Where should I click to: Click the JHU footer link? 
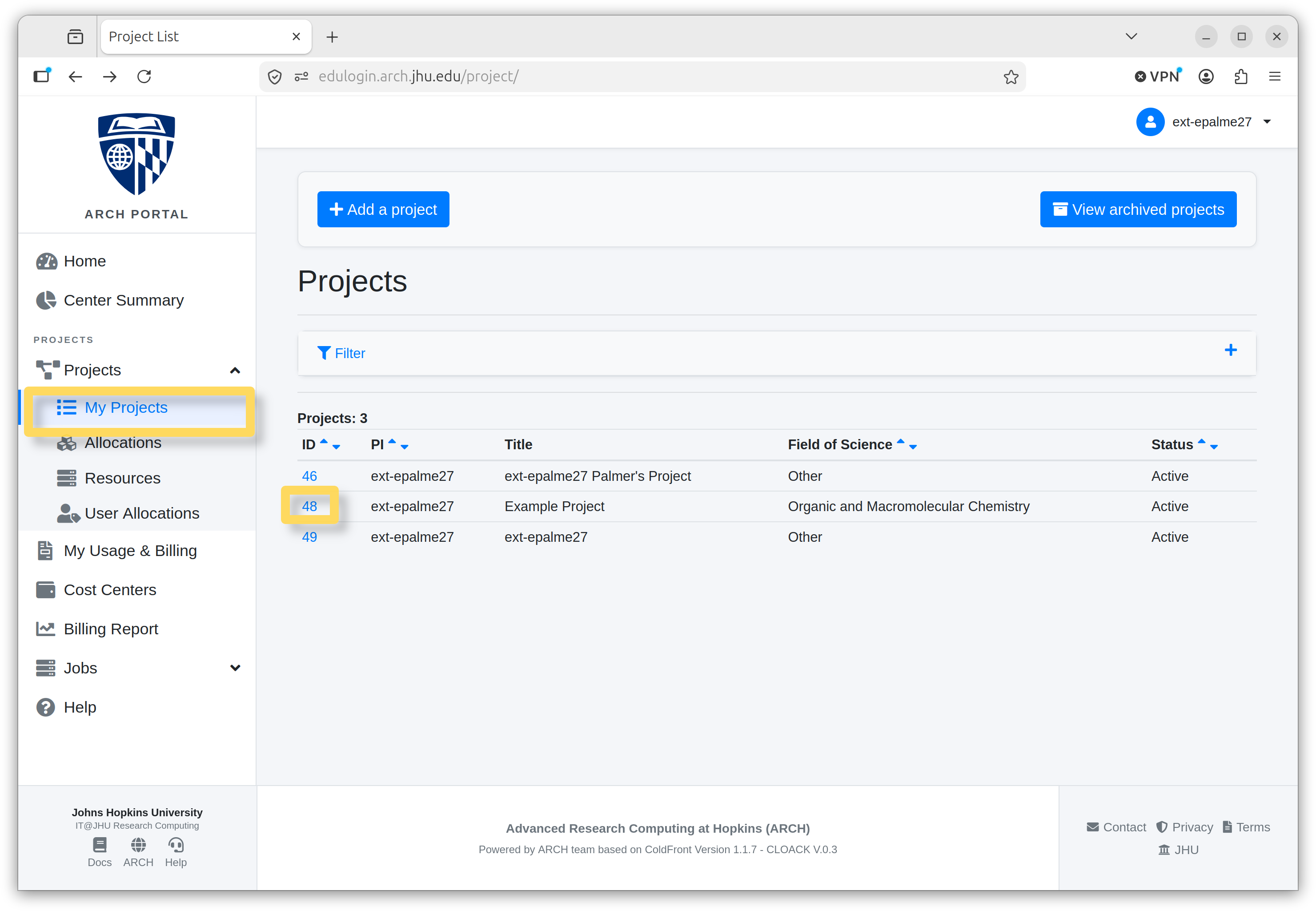[x=1178, y=850]
